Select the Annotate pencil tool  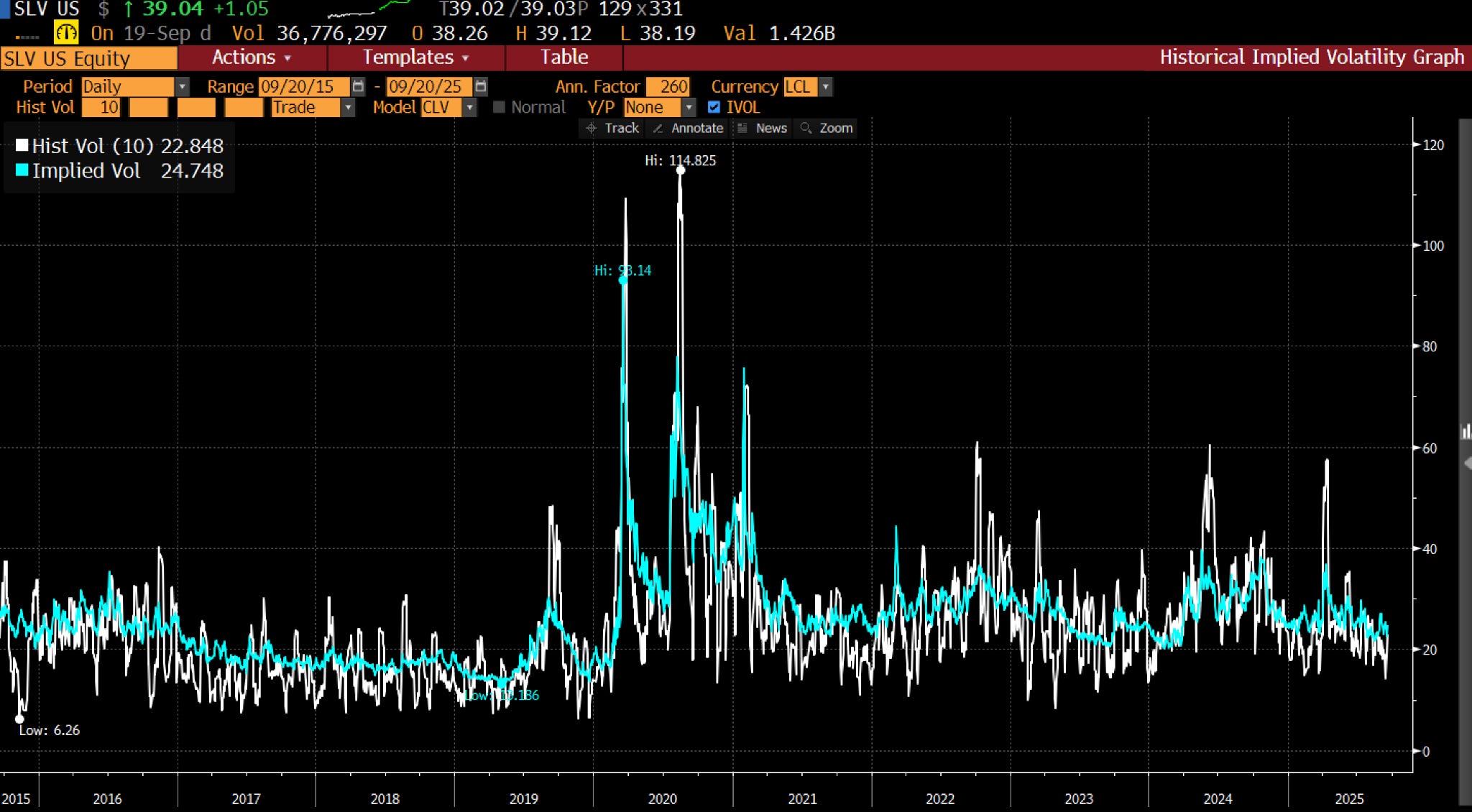[688, 128]
